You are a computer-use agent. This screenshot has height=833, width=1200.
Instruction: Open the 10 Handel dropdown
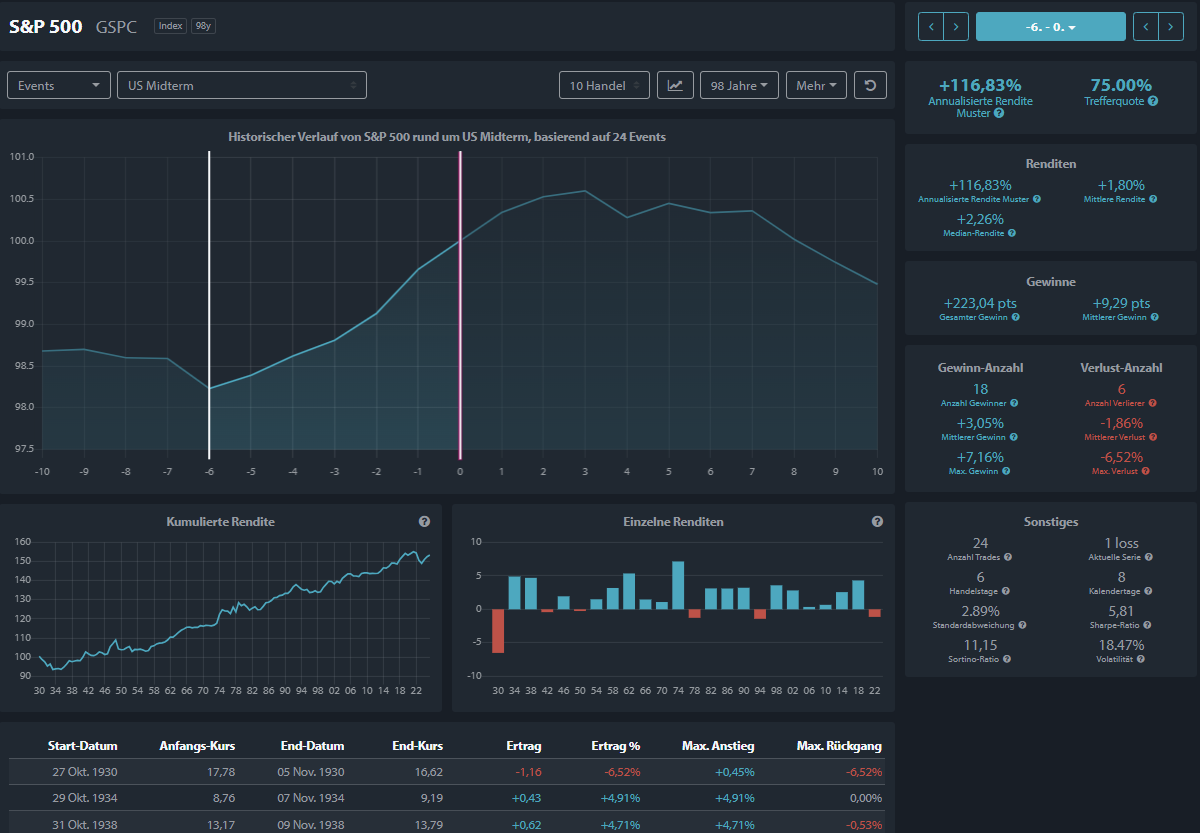coord(604,85)
